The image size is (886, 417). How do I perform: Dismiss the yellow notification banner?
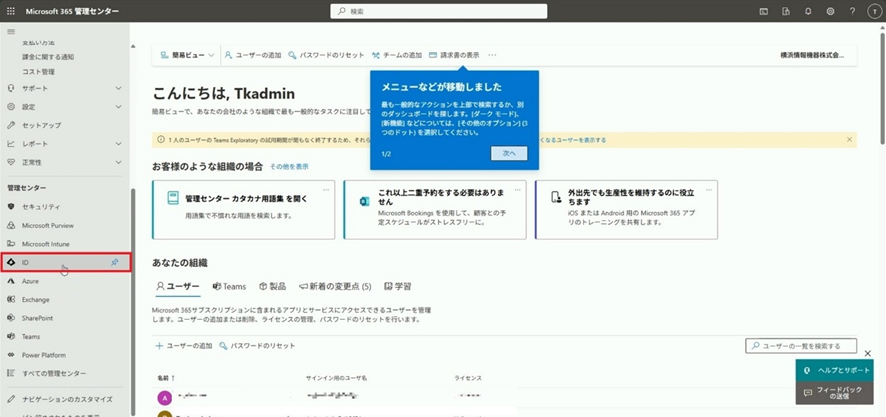coord(850,140)
